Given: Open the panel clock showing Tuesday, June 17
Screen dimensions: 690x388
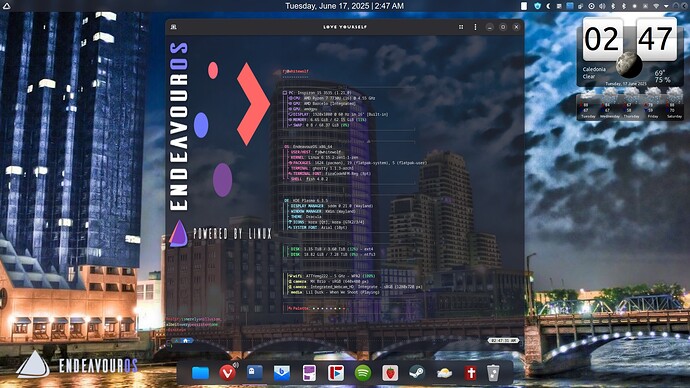Looking at the screenshot, I should point(345,6).
